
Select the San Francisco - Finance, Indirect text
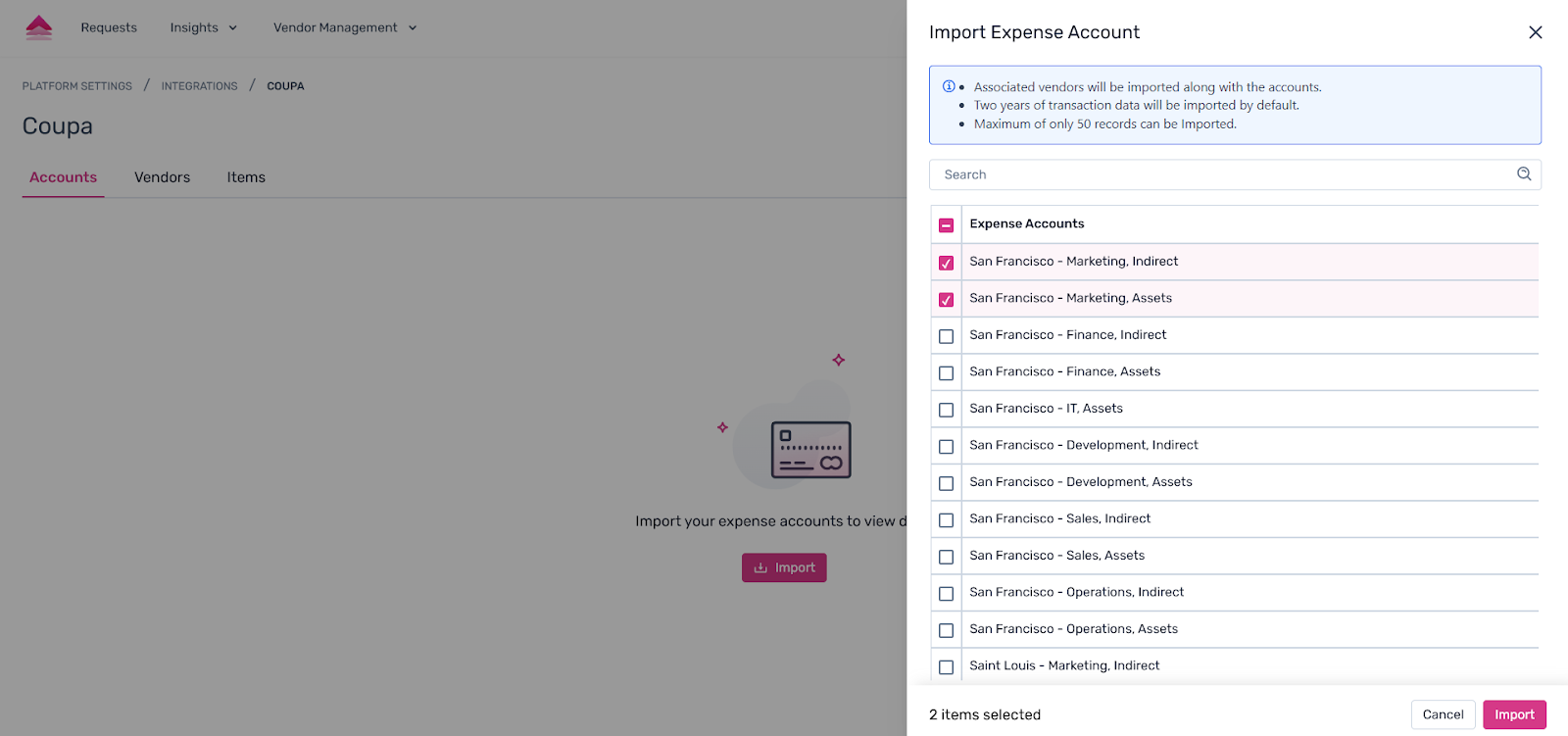[1068, 335]
